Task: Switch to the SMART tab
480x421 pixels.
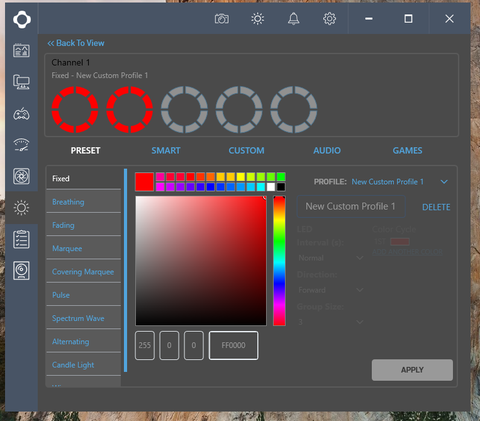Action: tap(166, 151)
